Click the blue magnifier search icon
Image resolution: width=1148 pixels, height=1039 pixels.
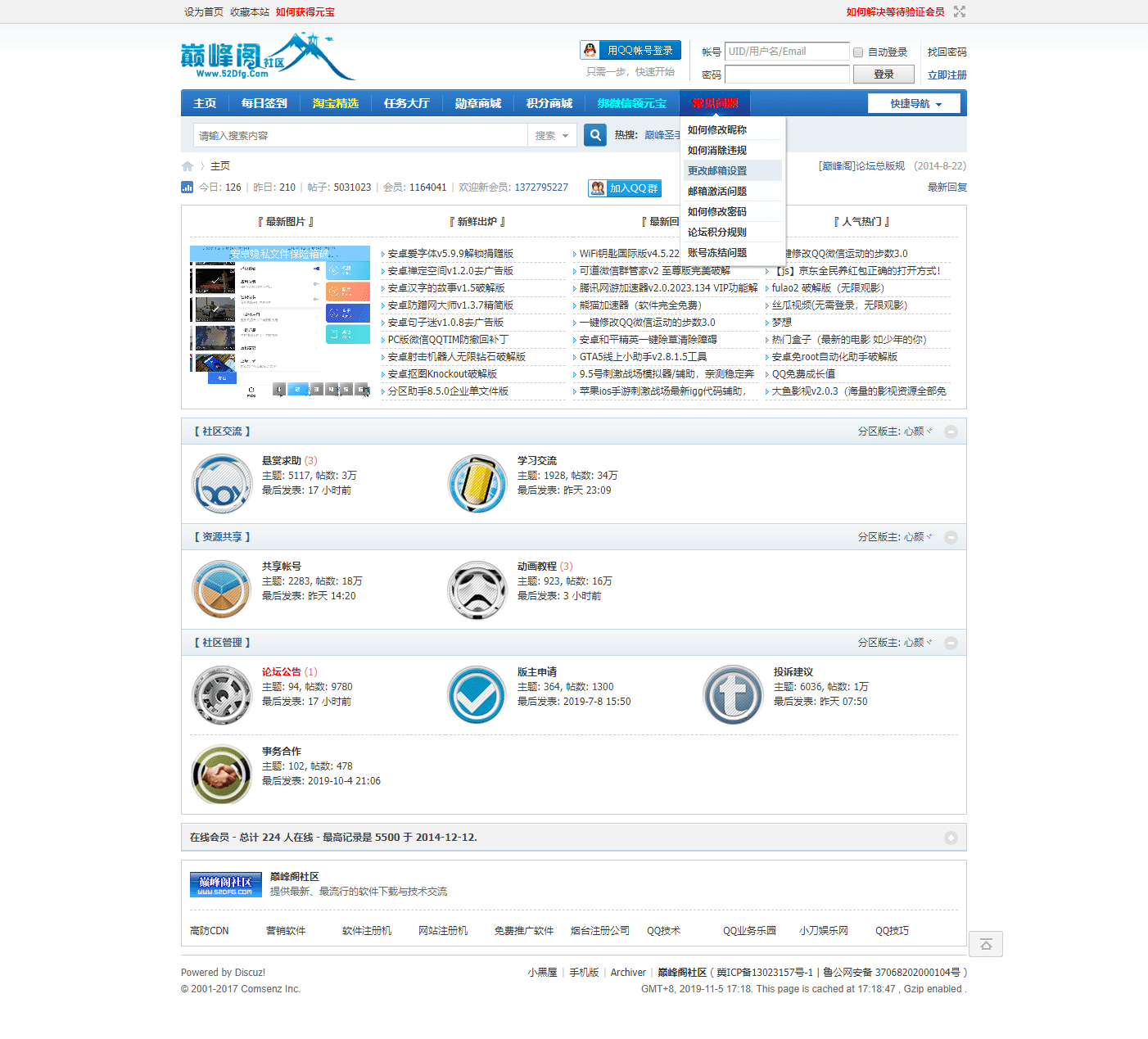tap(595, 135)
